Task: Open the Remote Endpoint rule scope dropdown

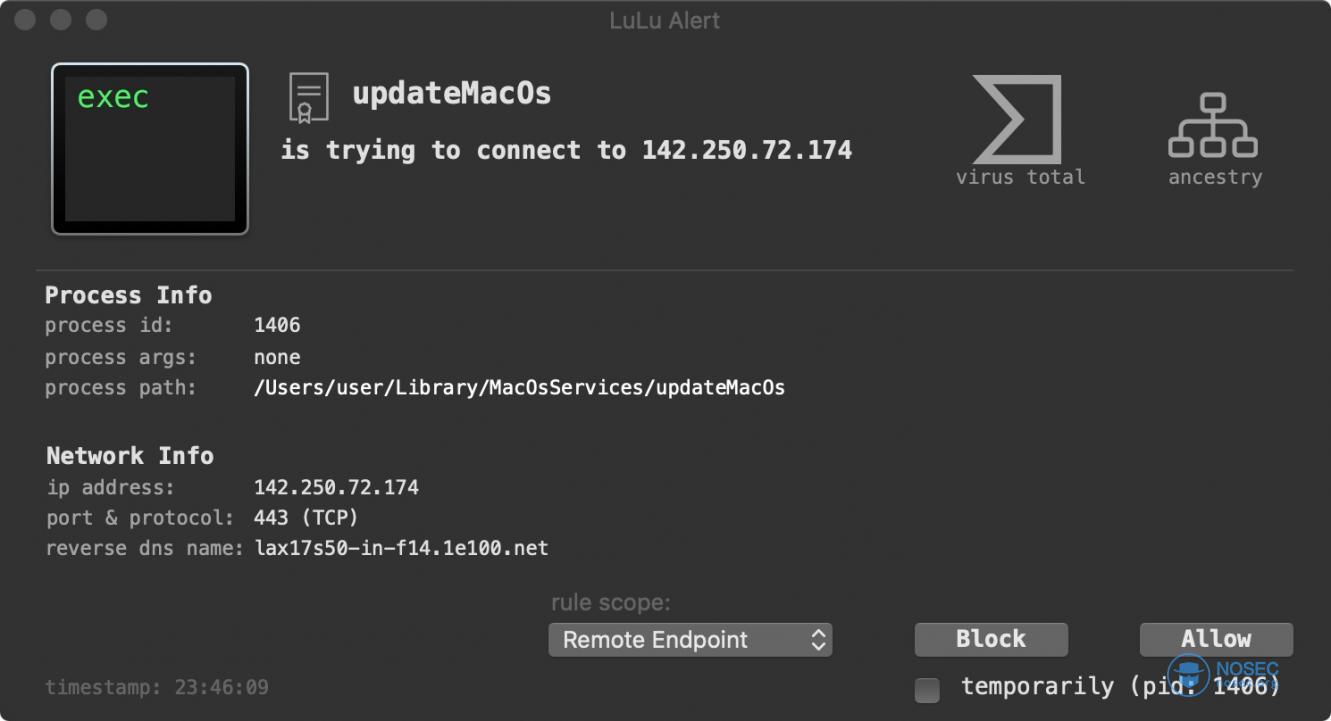Action: click(690, 640)
